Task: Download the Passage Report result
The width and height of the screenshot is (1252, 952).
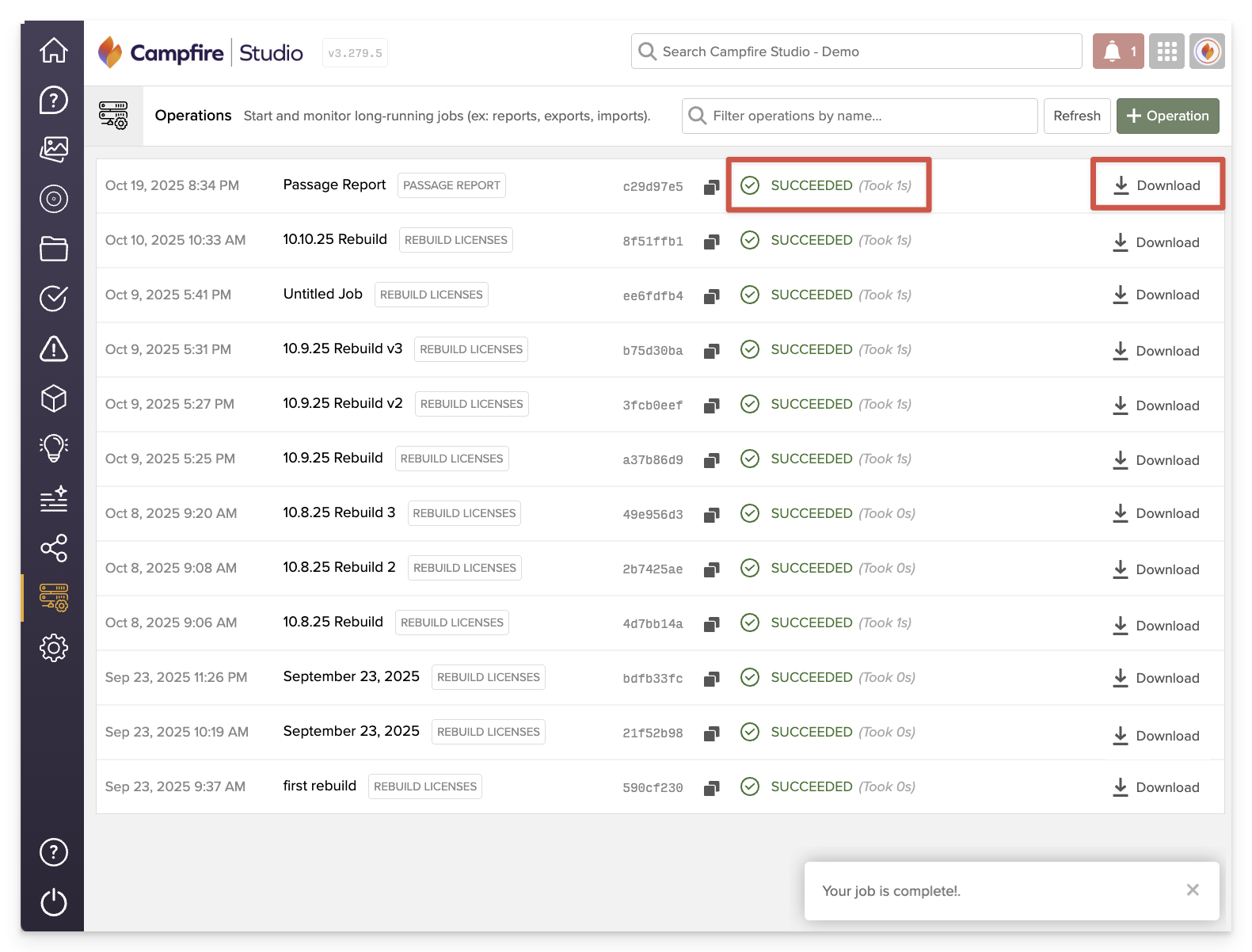Action: [1157, 185]
